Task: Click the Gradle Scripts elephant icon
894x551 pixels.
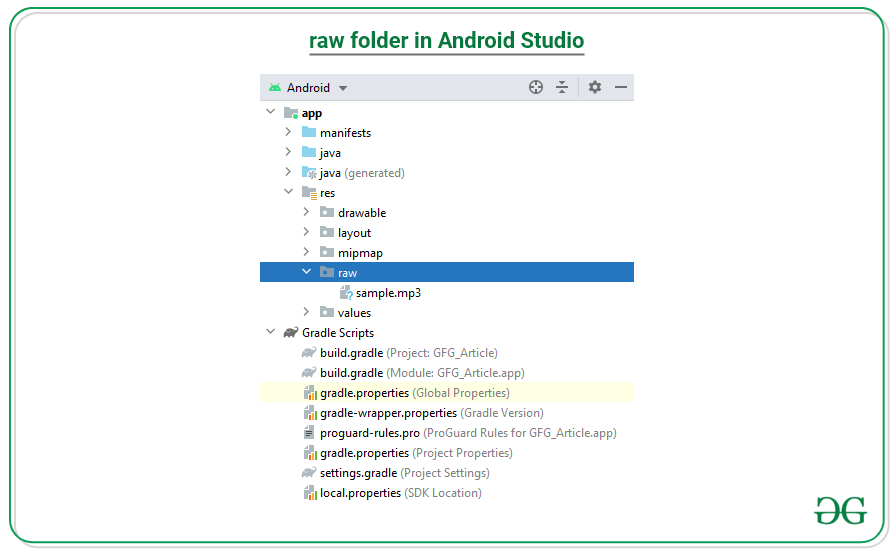Action: tap(290, 333)
